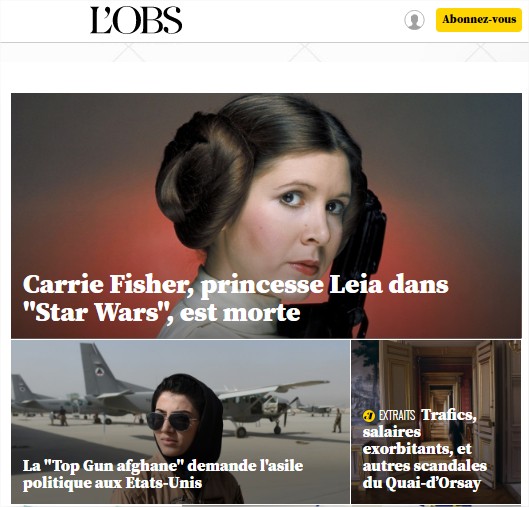This screenshot has width=529, height=507.
Task: Select the Afghan pilot in sunglasses photo
Action: (180, 422)
